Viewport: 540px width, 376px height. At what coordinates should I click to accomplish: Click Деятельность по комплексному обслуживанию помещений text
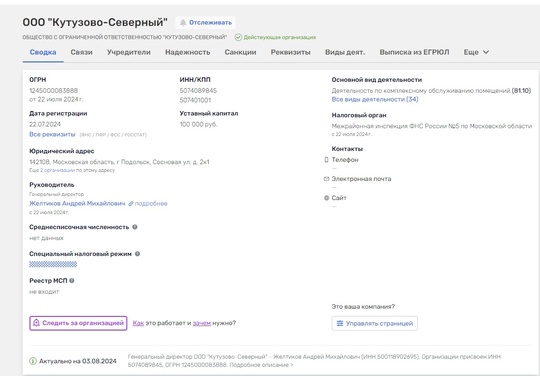point(420,91)
